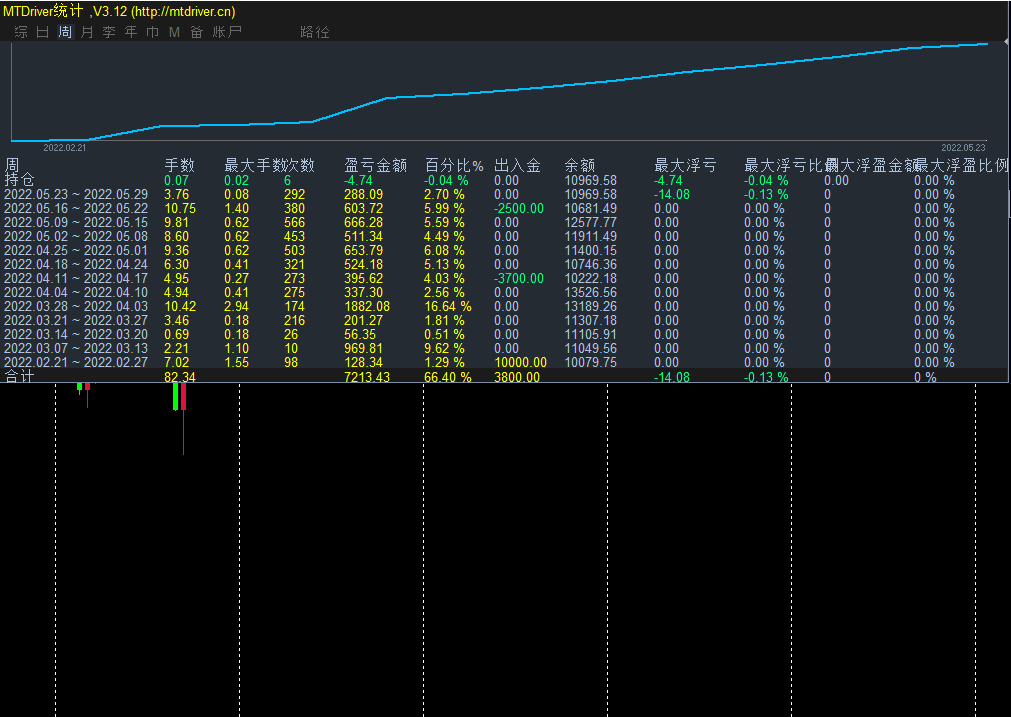Screen dimensions: 1011x717
Task: Click the withdrawal value -3700.00
Action: [519, 279]
